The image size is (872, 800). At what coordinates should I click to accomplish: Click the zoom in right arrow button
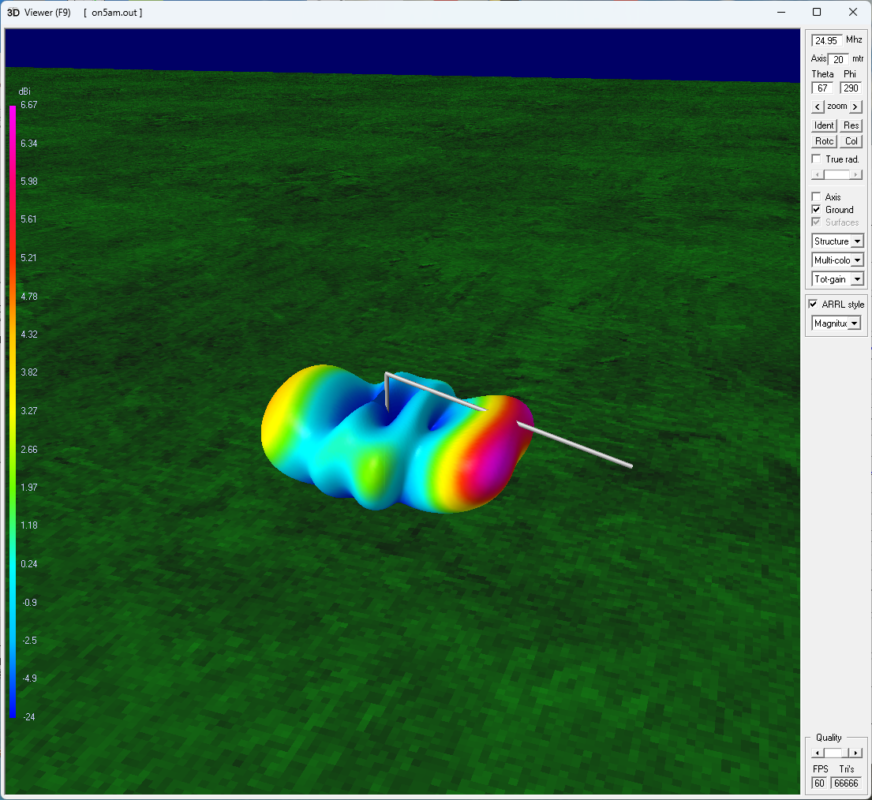pyautogui.click(x=855, y=107)
